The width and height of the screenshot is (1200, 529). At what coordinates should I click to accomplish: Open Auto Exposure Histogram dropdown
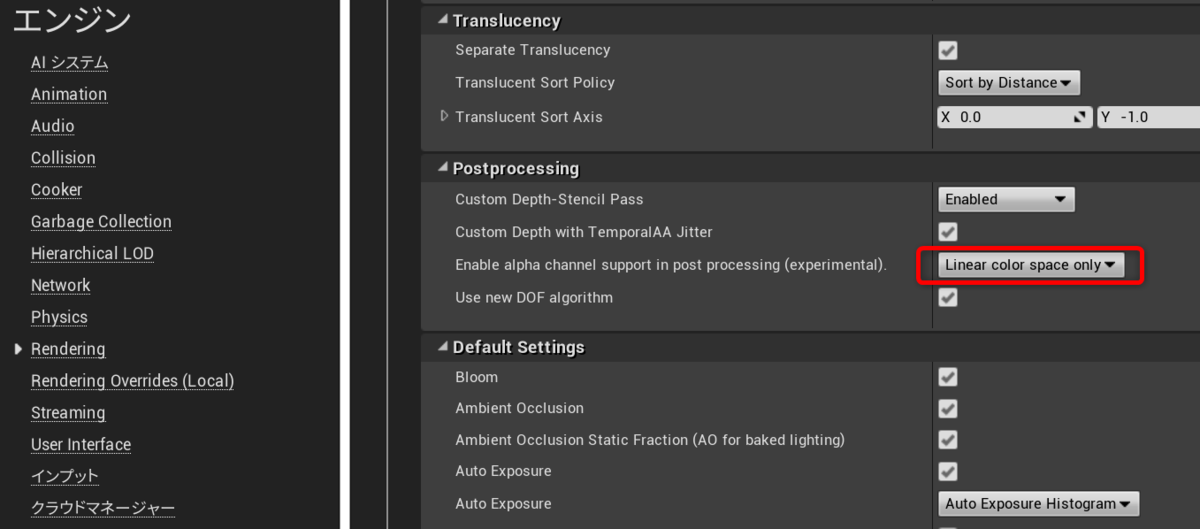(x=1038, y=504)
